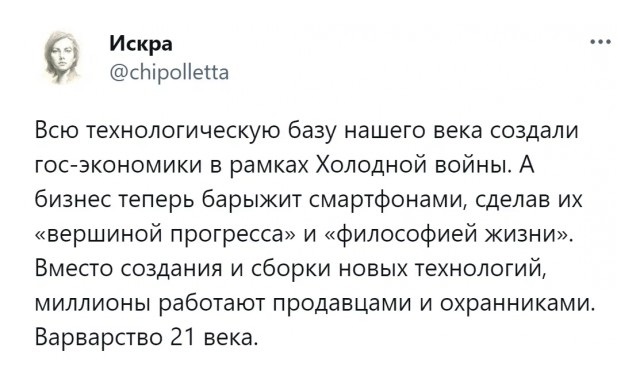
Task: Open the three-dot more options menu
Action: tap(600, 42)
